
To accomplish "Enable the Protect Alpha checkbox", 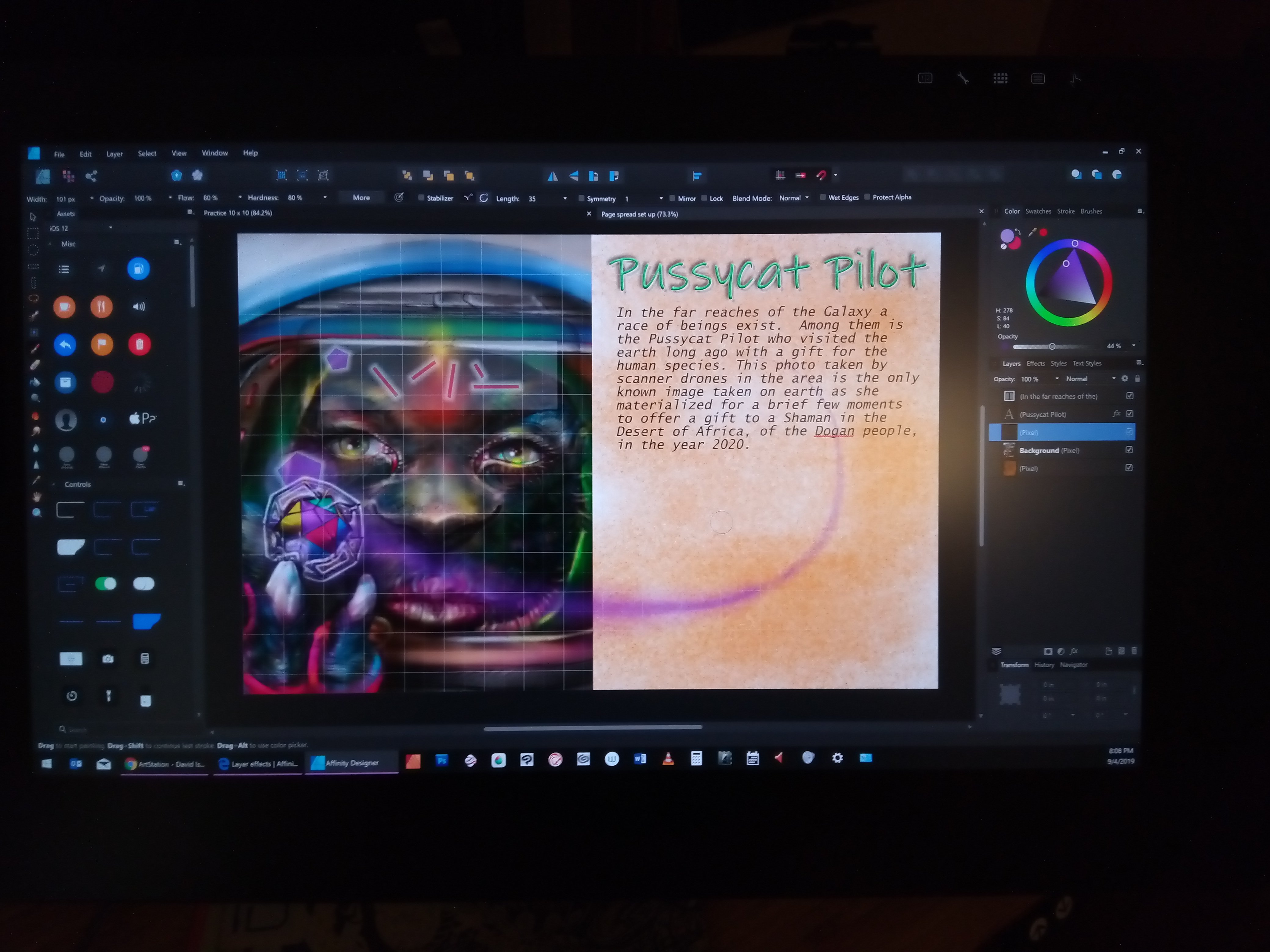I will point(867,197).
